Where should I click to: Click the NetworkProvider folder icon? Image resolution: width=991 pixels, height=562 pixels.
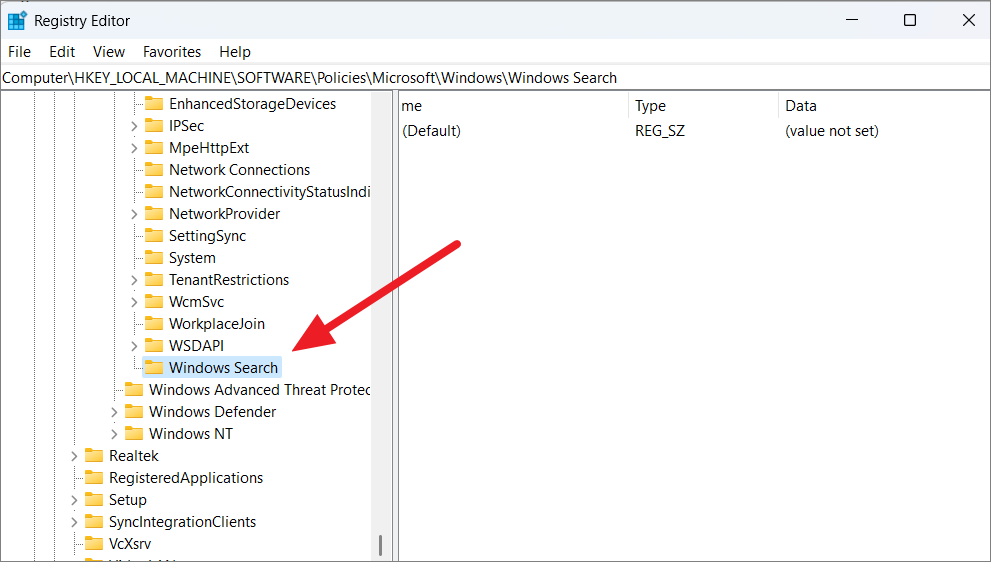(x=154, y=214)
